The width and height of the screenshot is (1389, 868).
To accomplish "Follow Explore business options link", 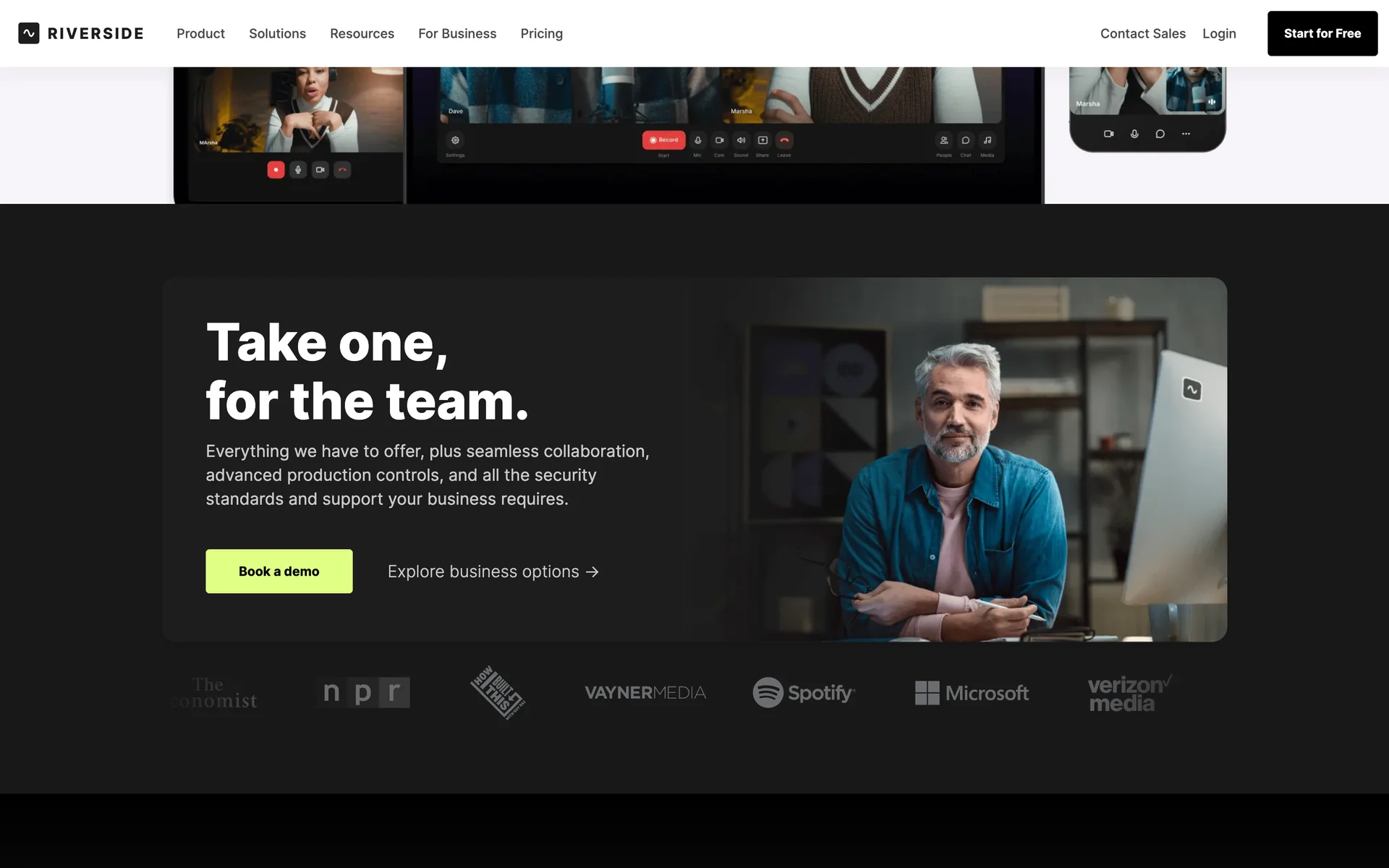I will point(493,571).
